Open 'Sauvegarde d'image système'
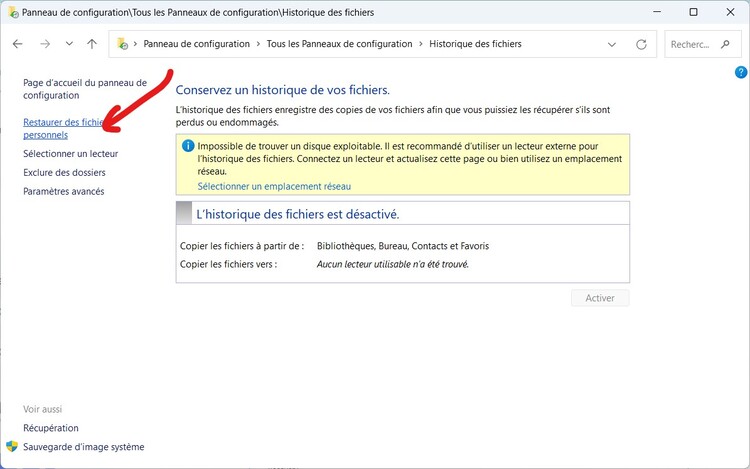 coord(84,447)
